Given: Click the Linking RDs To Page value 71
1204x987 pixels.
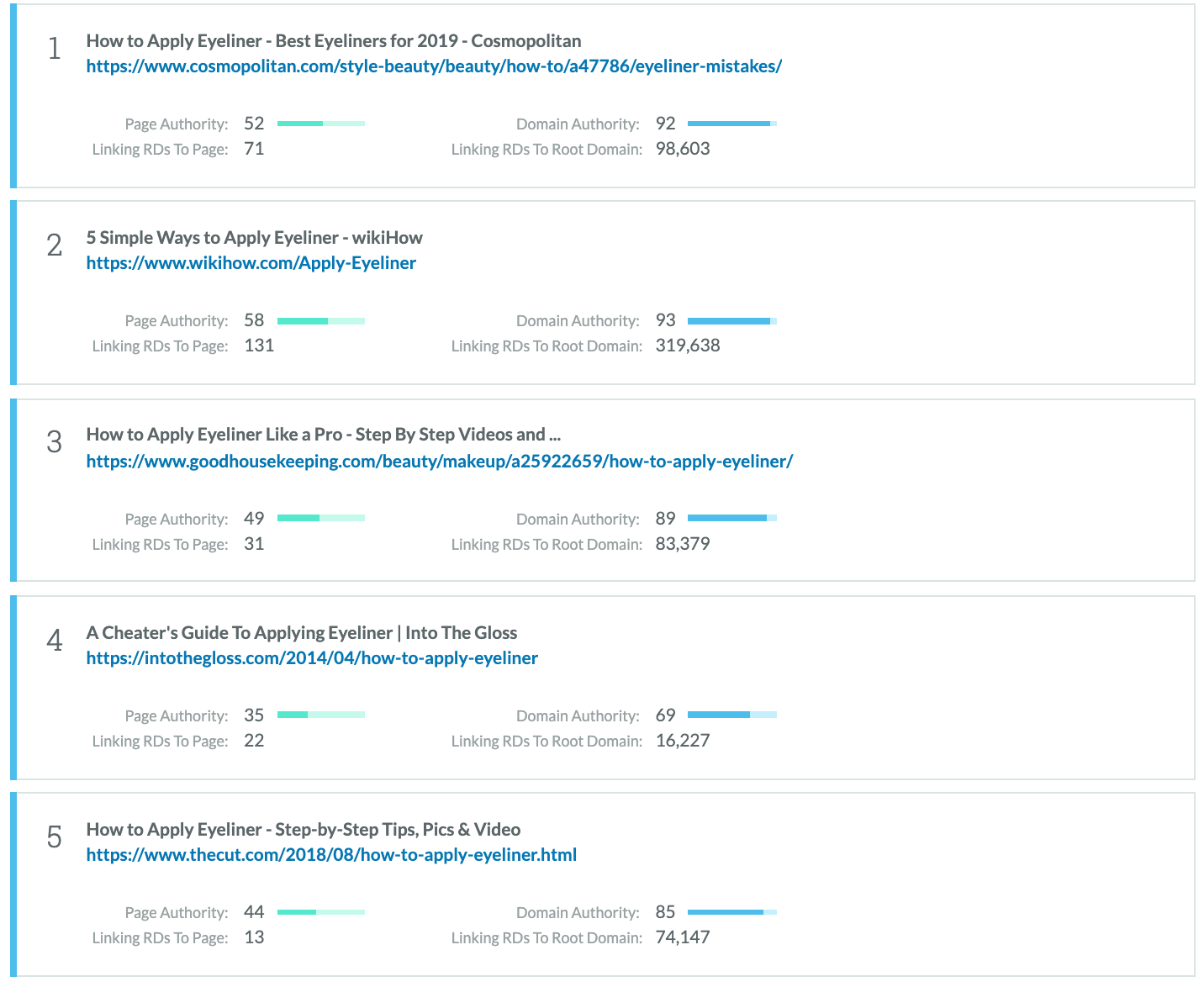Looking at the screenshot, I should [x=254, y=149].
